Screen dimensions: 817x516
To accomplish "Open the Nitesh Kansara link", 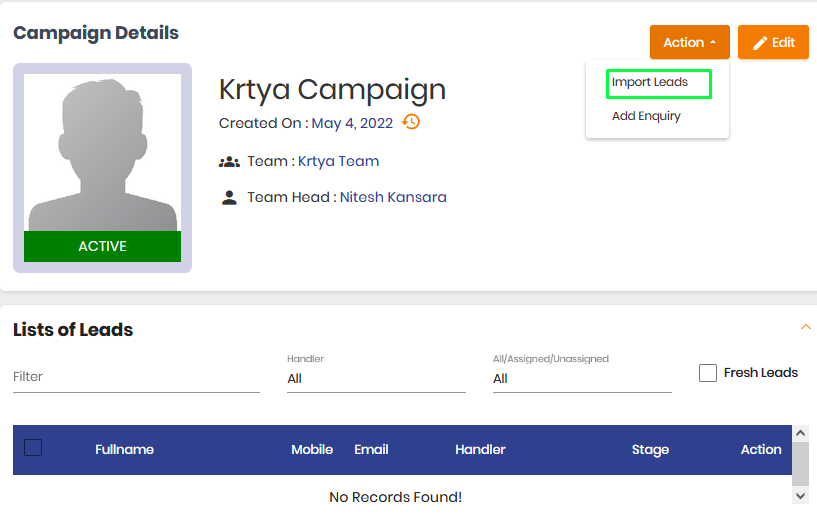I will (393, 198).
